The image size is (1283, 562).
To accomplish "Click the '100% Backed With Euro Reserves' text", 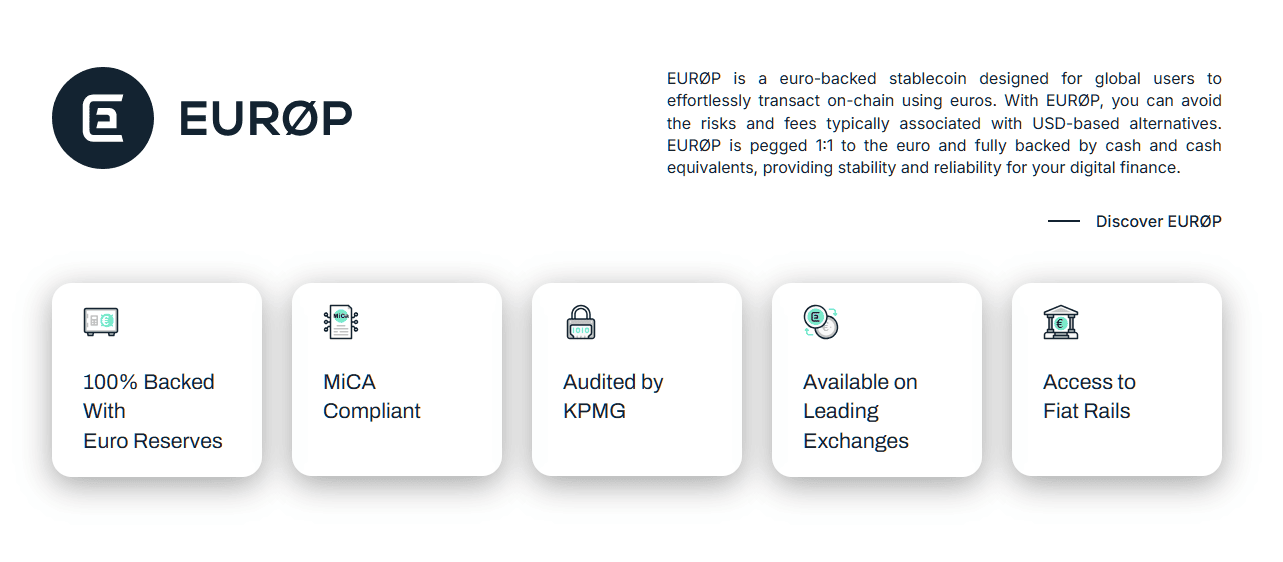I will (x=153, y=411).
